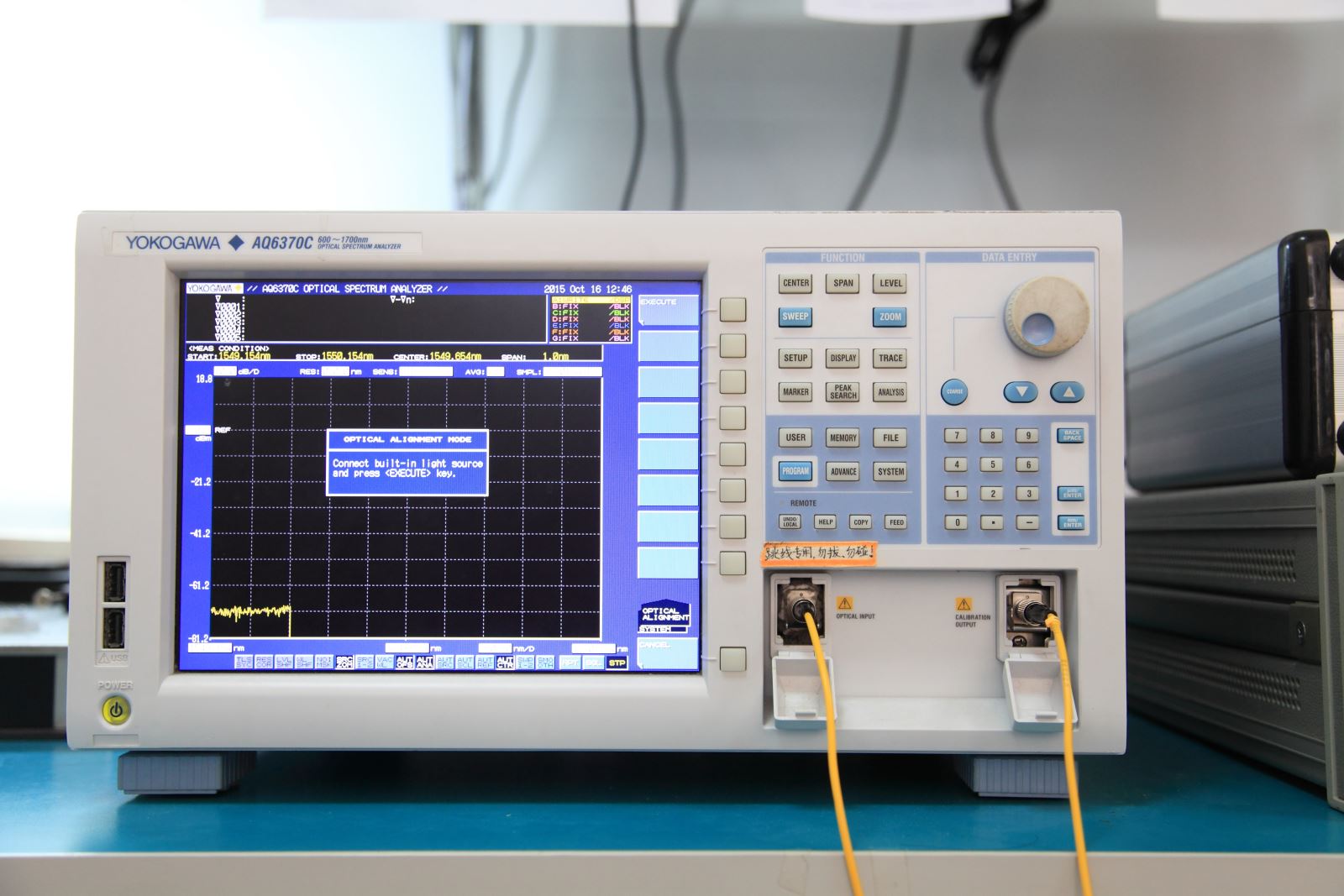Open the MARKER function key
The image size is (1344, 896).
pyautogui.click(x=795, y=392)
